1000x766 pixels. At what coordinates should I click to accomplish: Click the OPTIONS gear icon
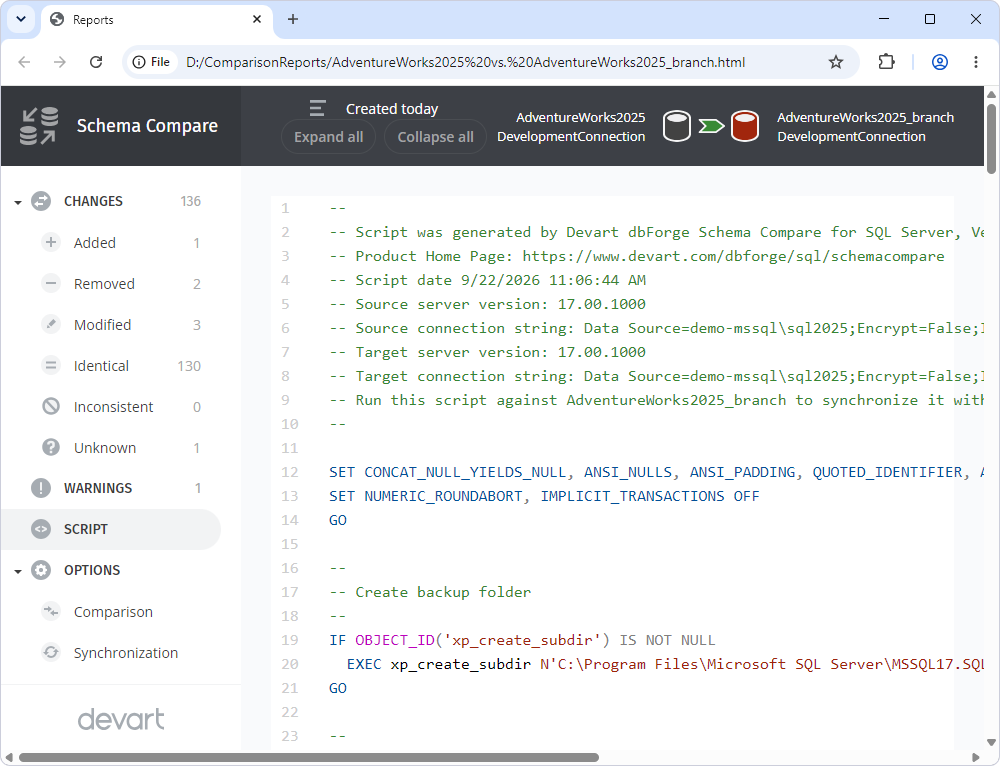[41, 570]
